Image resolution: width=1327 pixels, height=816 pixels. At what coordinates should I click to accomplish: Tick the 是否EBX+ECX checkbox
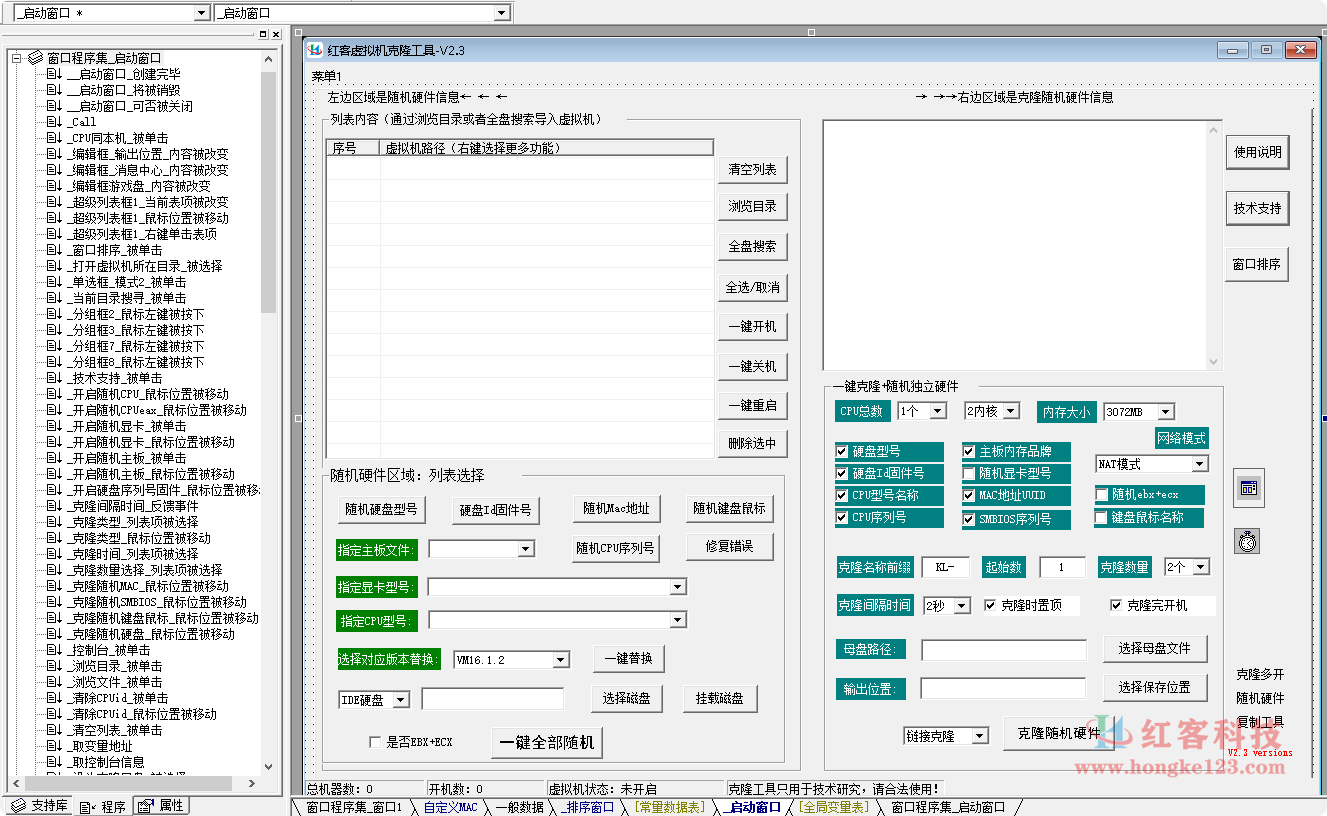click(375, 742)
